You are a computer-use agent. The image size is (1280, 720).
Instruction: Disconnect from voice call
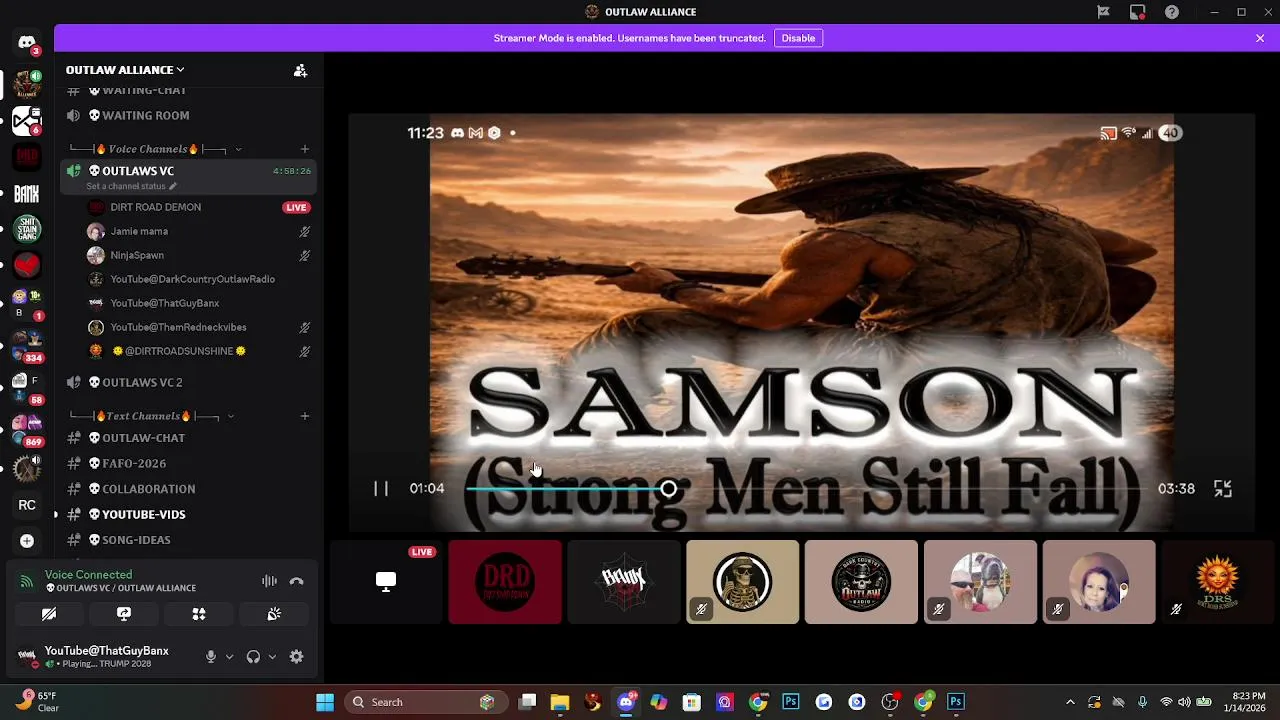tap(296, 581)
